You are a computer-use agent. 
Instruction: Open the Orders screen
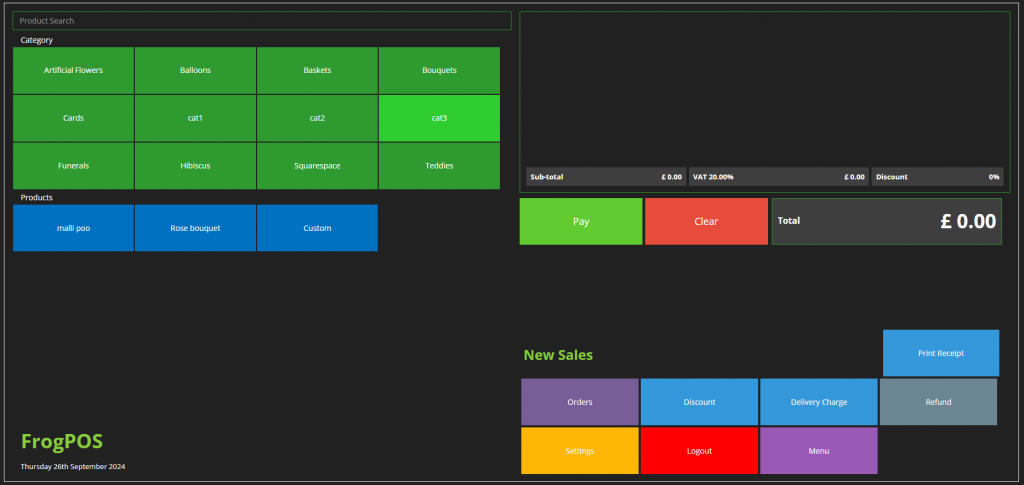click(x=580, y=402)
